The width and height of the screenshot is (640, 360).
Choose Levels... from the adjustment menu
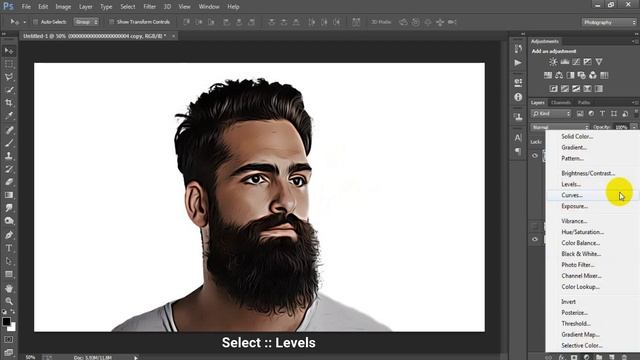571,184
